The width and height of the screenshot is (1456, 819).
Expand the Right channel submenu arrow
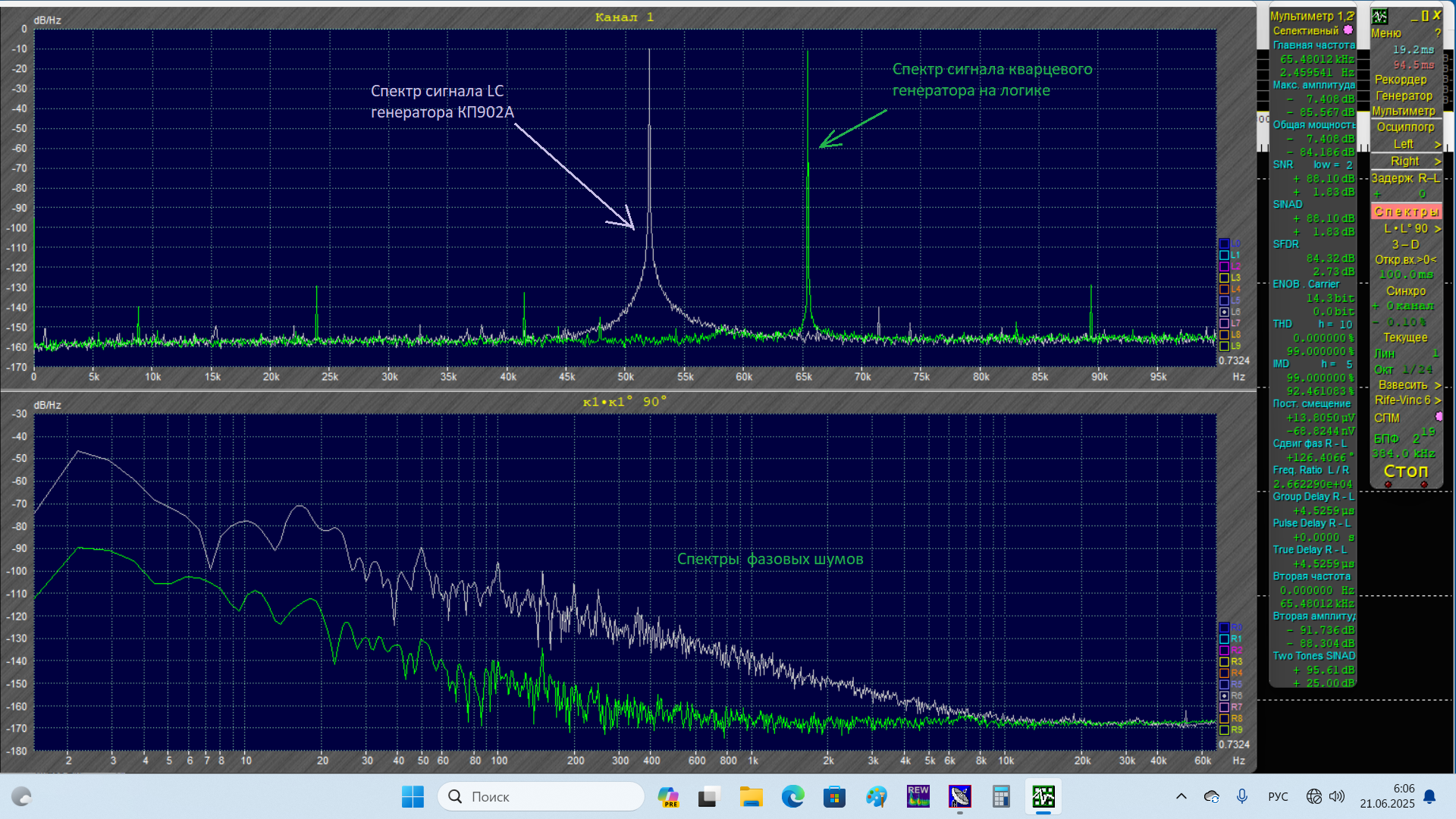1437,162
